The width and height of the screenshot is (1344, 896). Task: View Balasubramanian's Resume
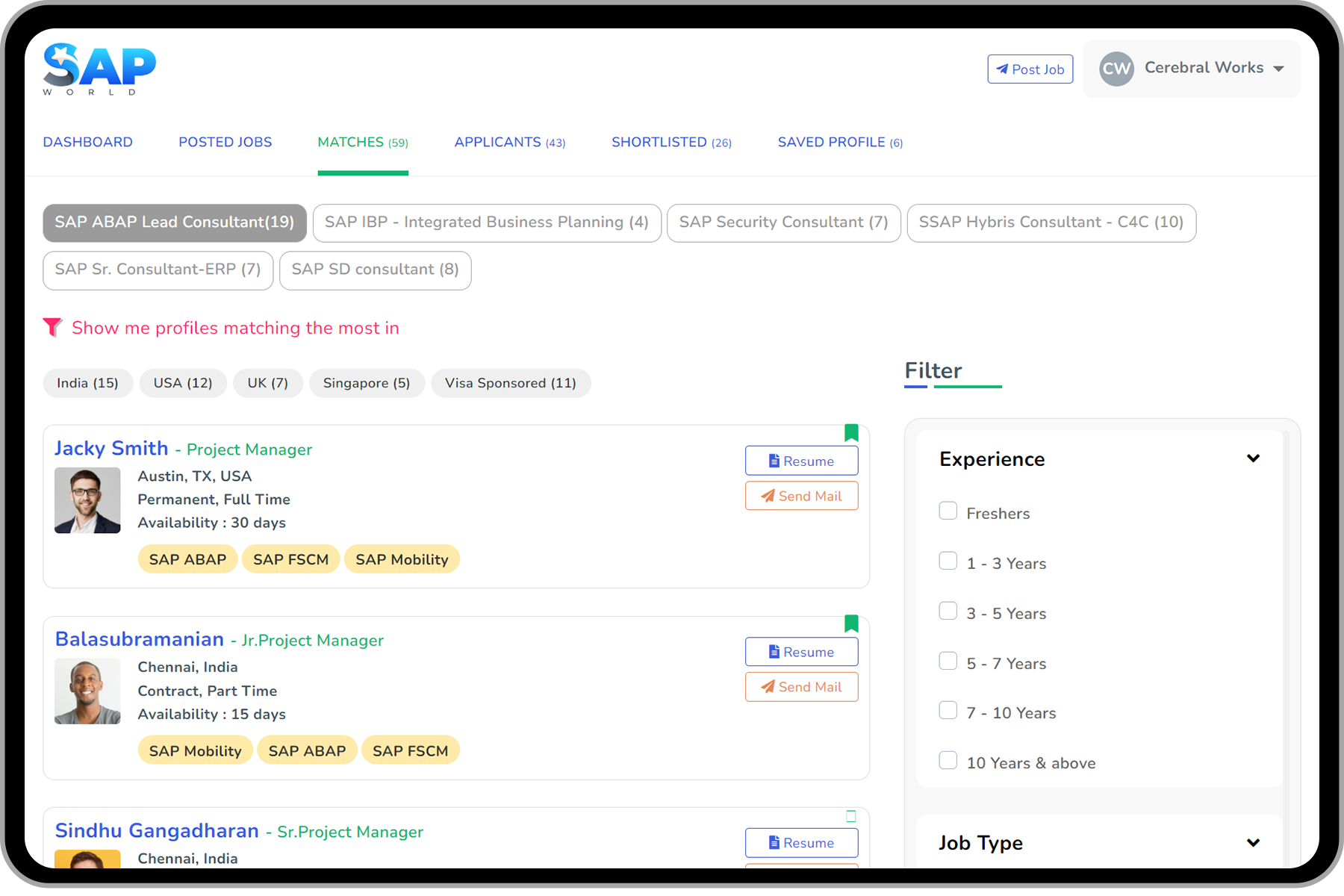801,652
